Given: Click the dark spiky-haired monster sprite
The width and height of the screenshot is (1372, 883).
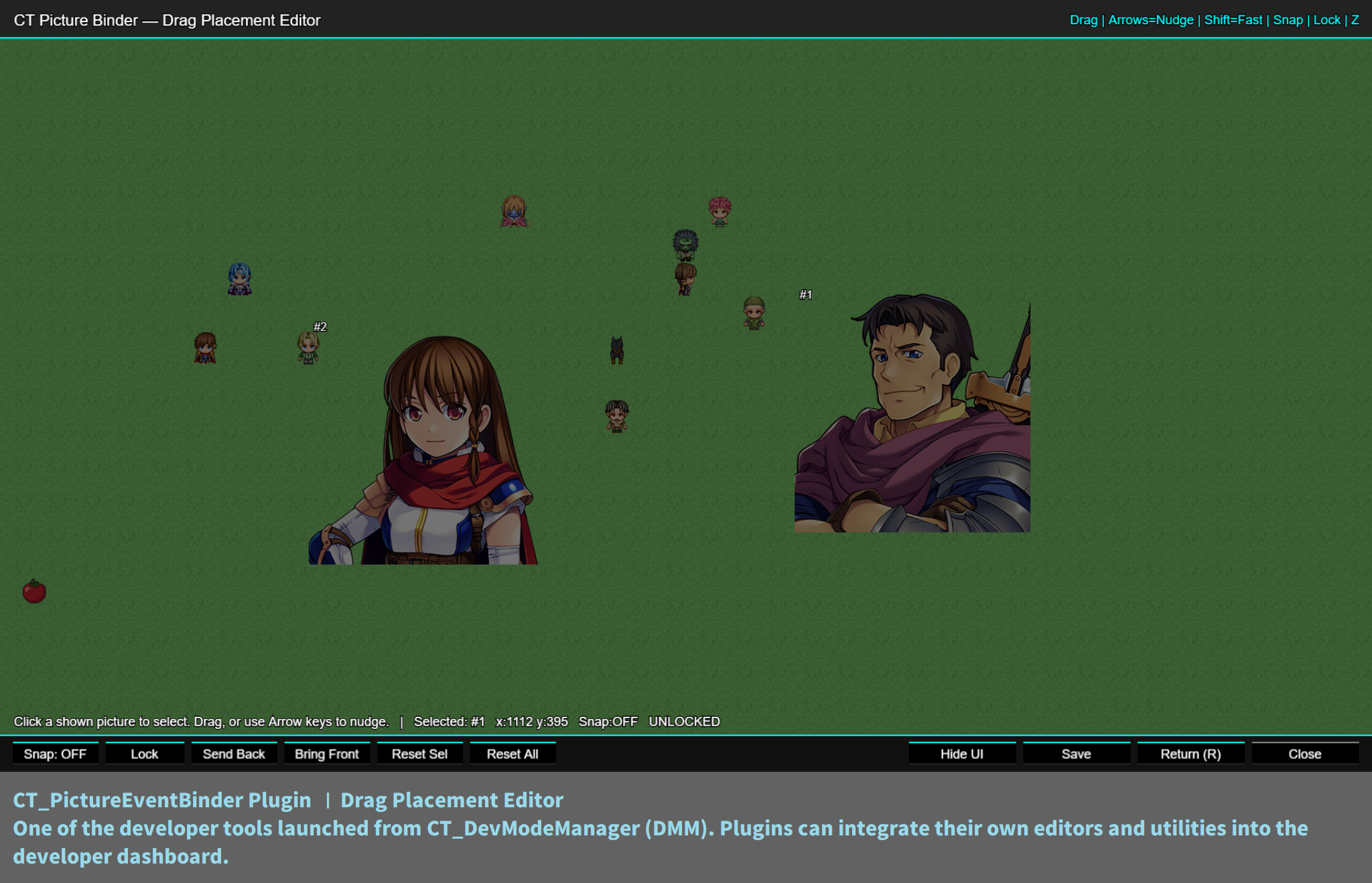Looking at the screenshot, I should 685,245.
